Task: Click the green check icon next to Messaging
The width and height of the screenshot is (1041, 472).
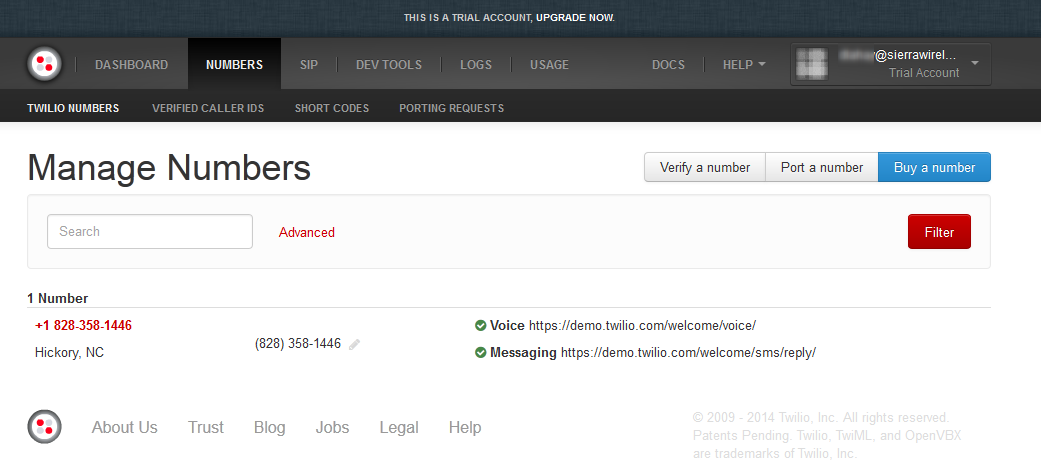Action: [481, 352]
